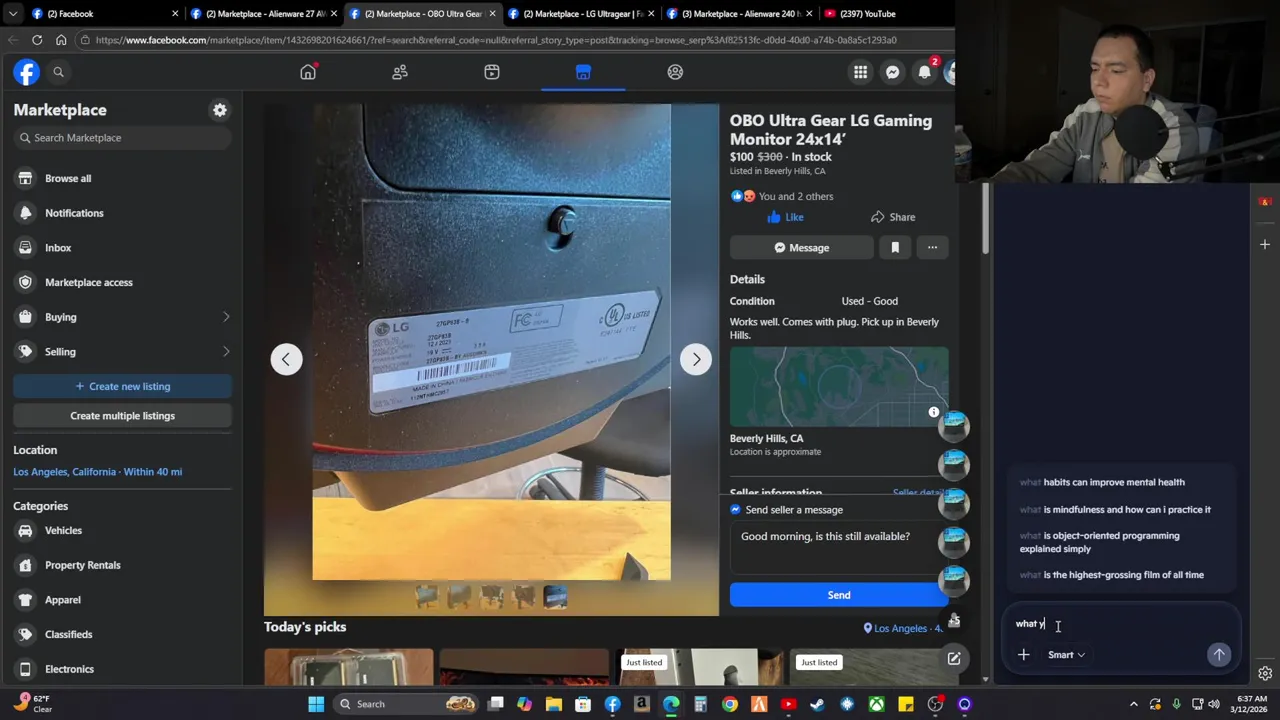Image resolution: width=1280 pixels, height=720 pixels.
Task: Open the Facebook menu grid icon
Action: (860, 72)
